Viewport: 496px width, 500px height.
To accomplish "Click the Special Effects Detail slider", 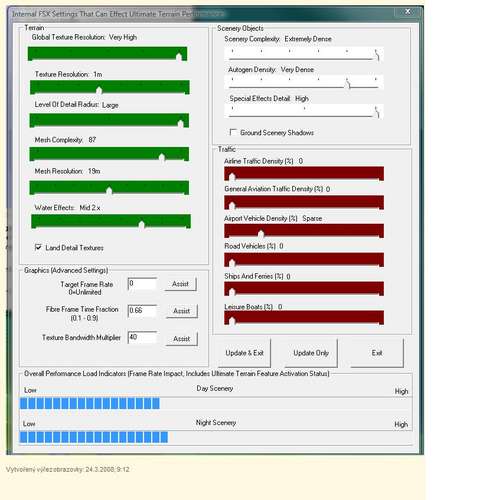I will click(x=304, y=111).
